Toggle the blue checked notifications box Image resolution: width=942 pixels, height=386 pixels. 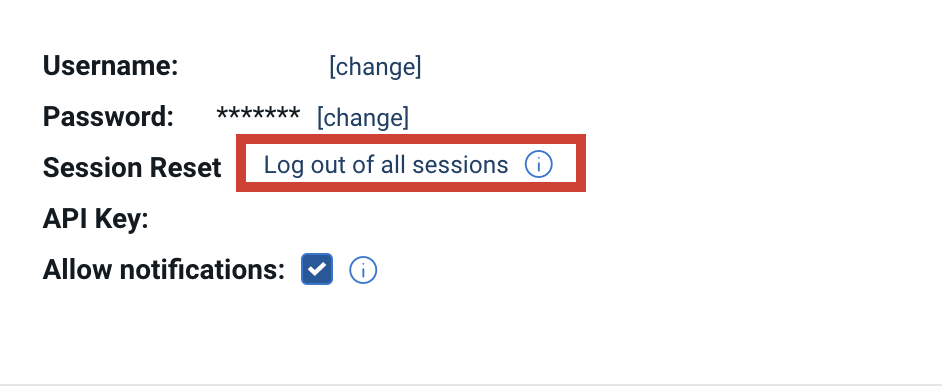pos(317,269)
